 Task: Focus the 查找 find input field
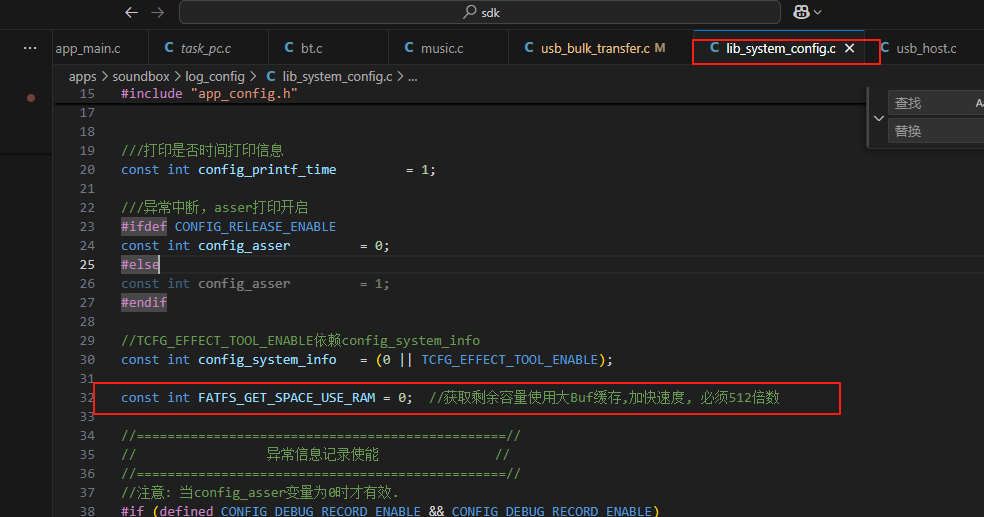(936, 103)
